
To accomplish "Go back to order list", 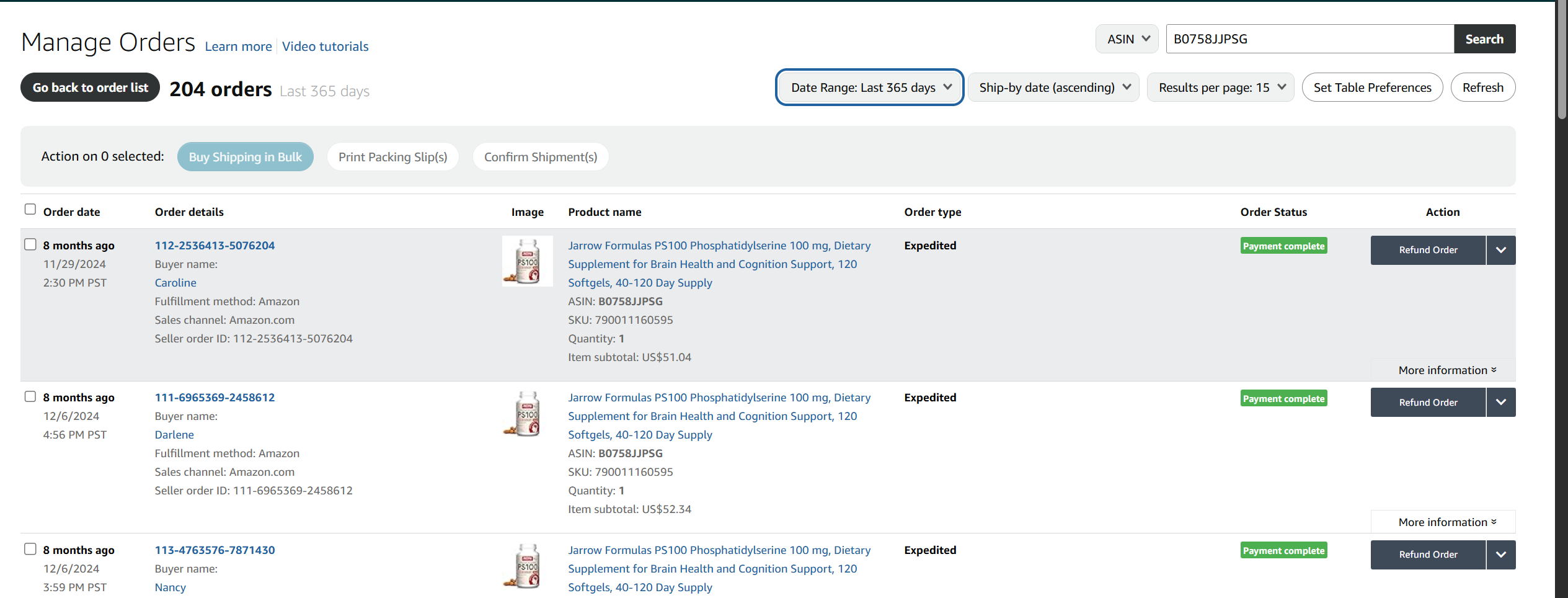I will tap(91, 87).
